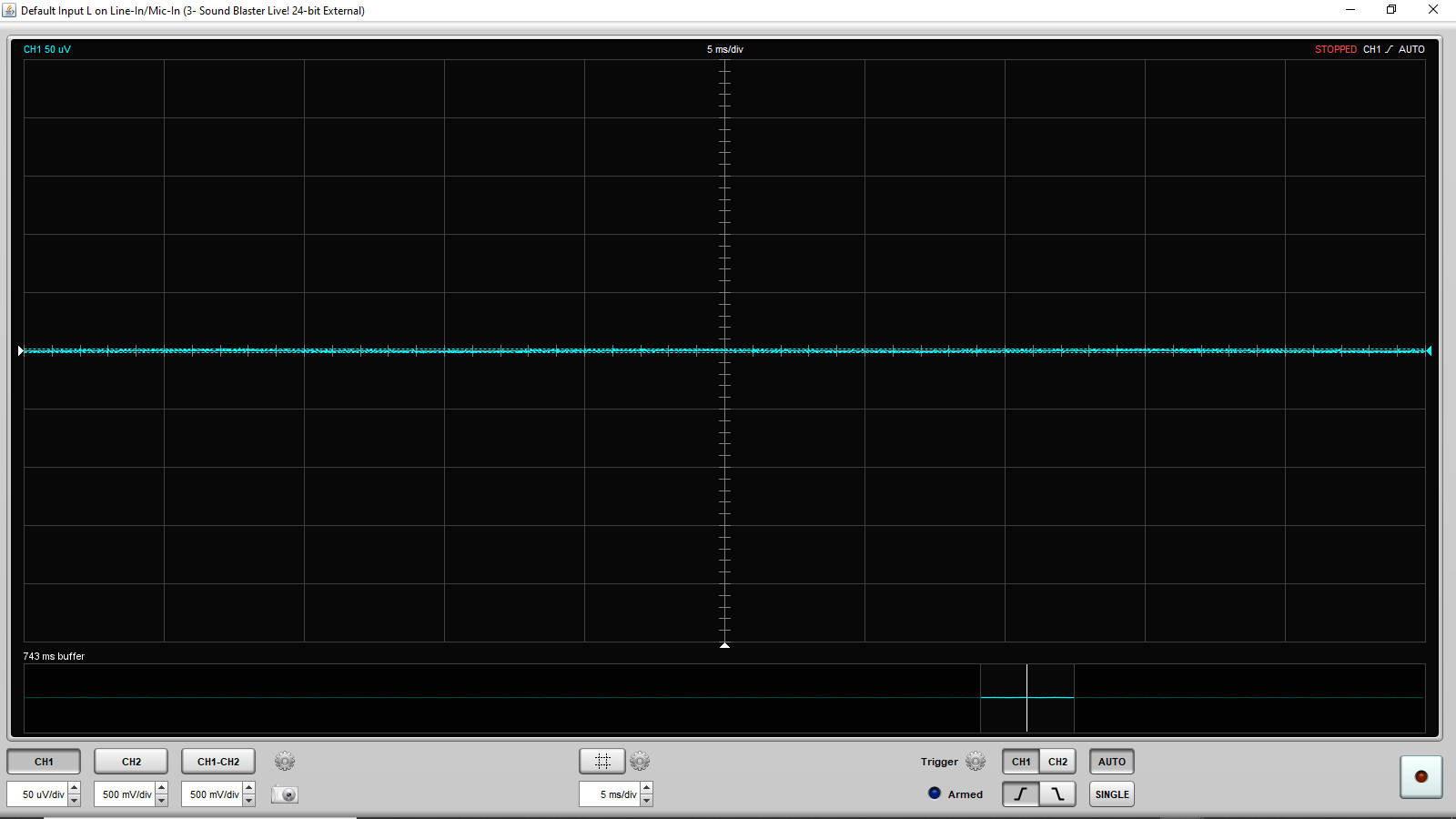Image resolution: width=1456 pixels, height=819 pixels.
Task: Click the left trigger level marker
Action: point(21,350)
